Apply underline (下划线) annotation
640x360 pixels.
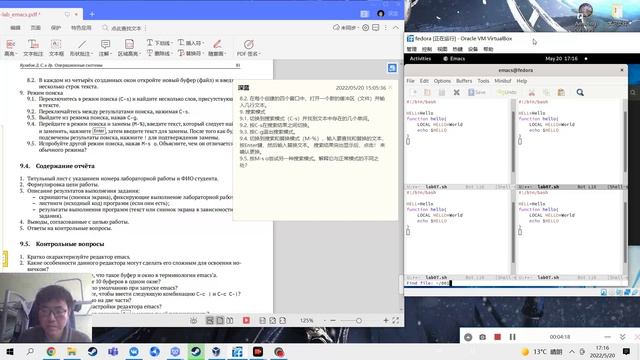[159, 42]
